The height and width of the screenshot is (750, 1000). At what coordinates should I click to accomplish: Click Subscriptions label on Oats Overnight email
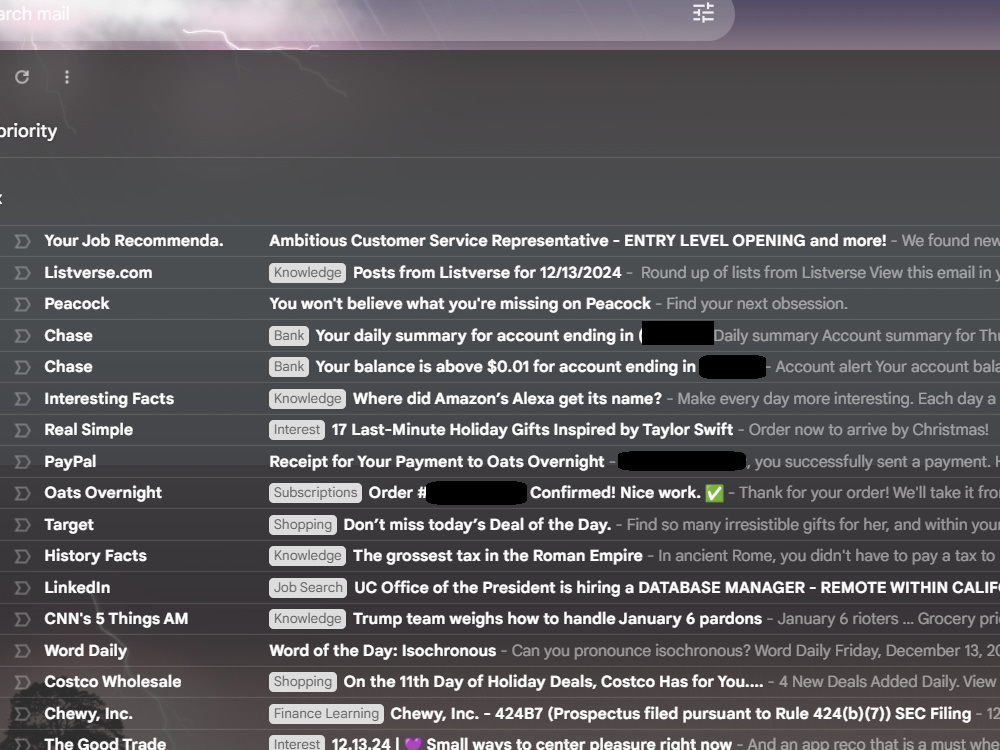315,493
